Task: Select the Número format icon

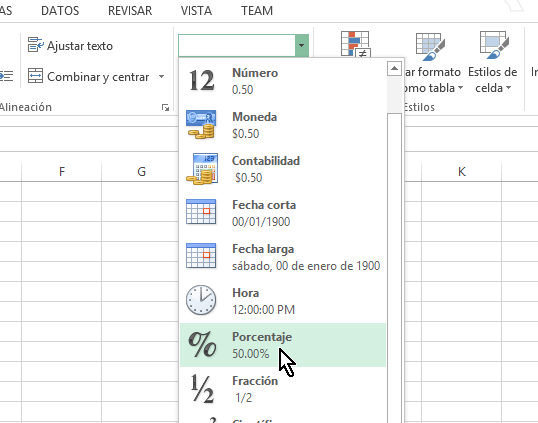Action: 202,81
